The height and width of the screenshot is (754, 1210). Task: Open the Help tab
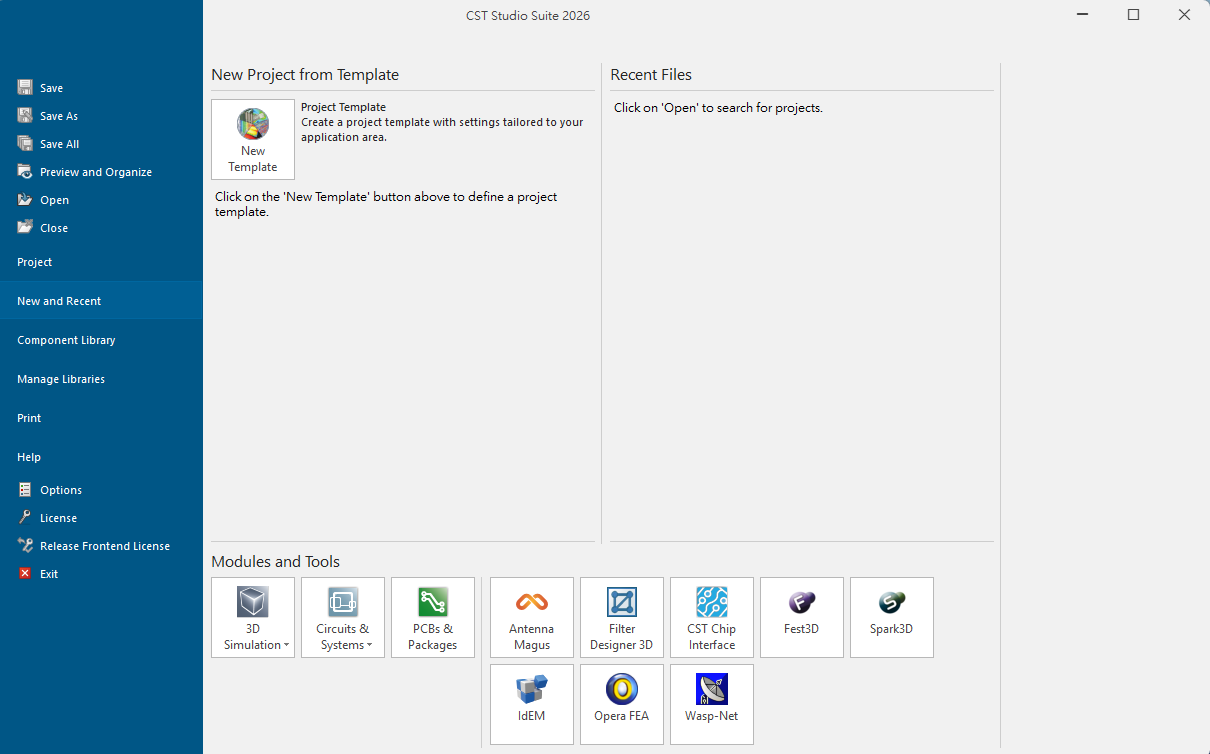tap(101, 457)
